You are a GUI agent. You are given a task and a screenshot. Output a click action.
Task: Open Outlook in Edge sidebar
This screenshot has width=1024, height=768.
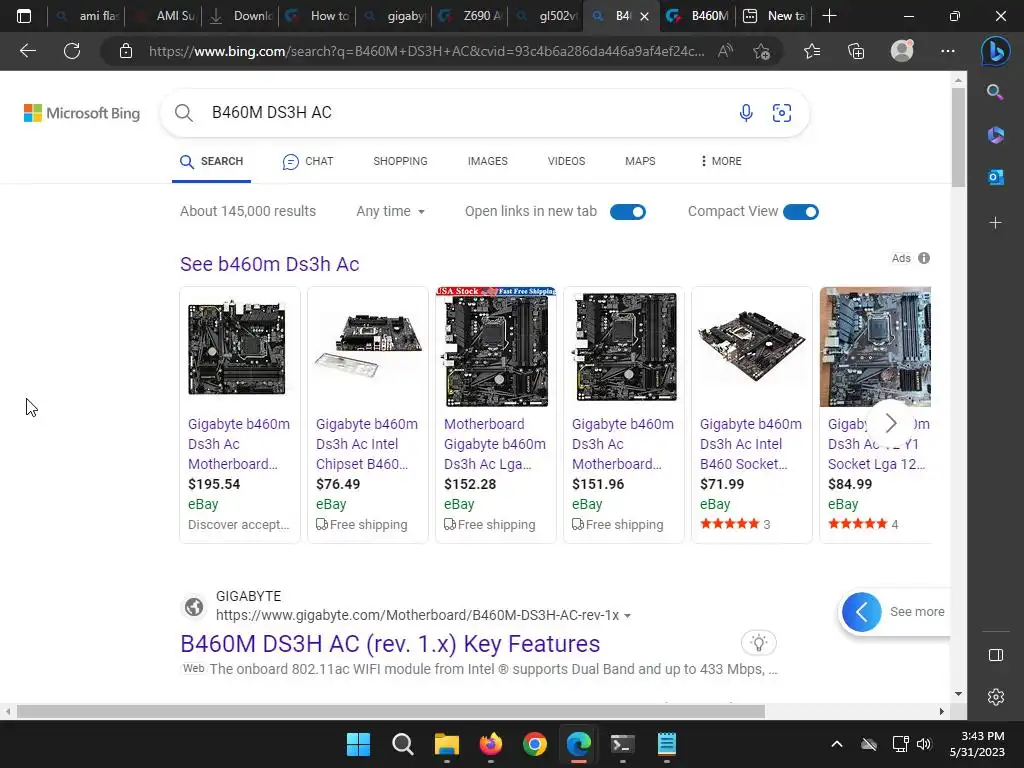(995, 176)
